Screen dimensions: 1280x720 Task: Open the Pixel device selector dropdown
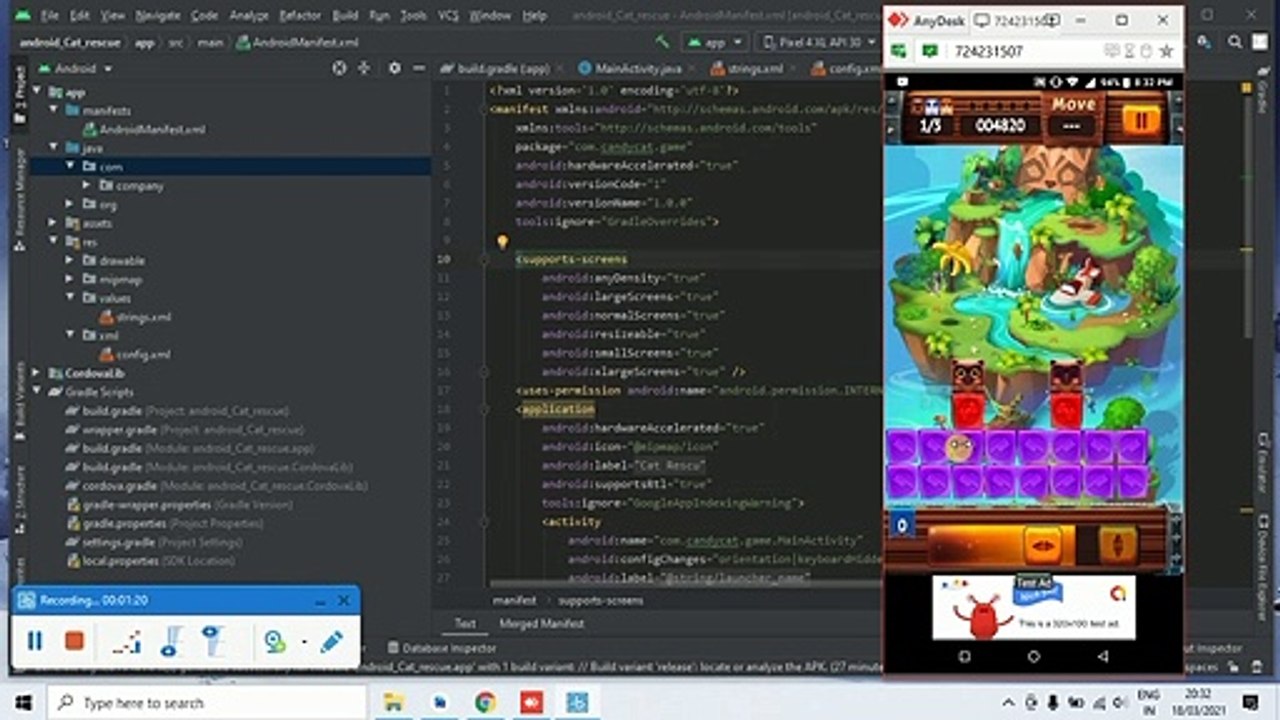click(817, 42)
